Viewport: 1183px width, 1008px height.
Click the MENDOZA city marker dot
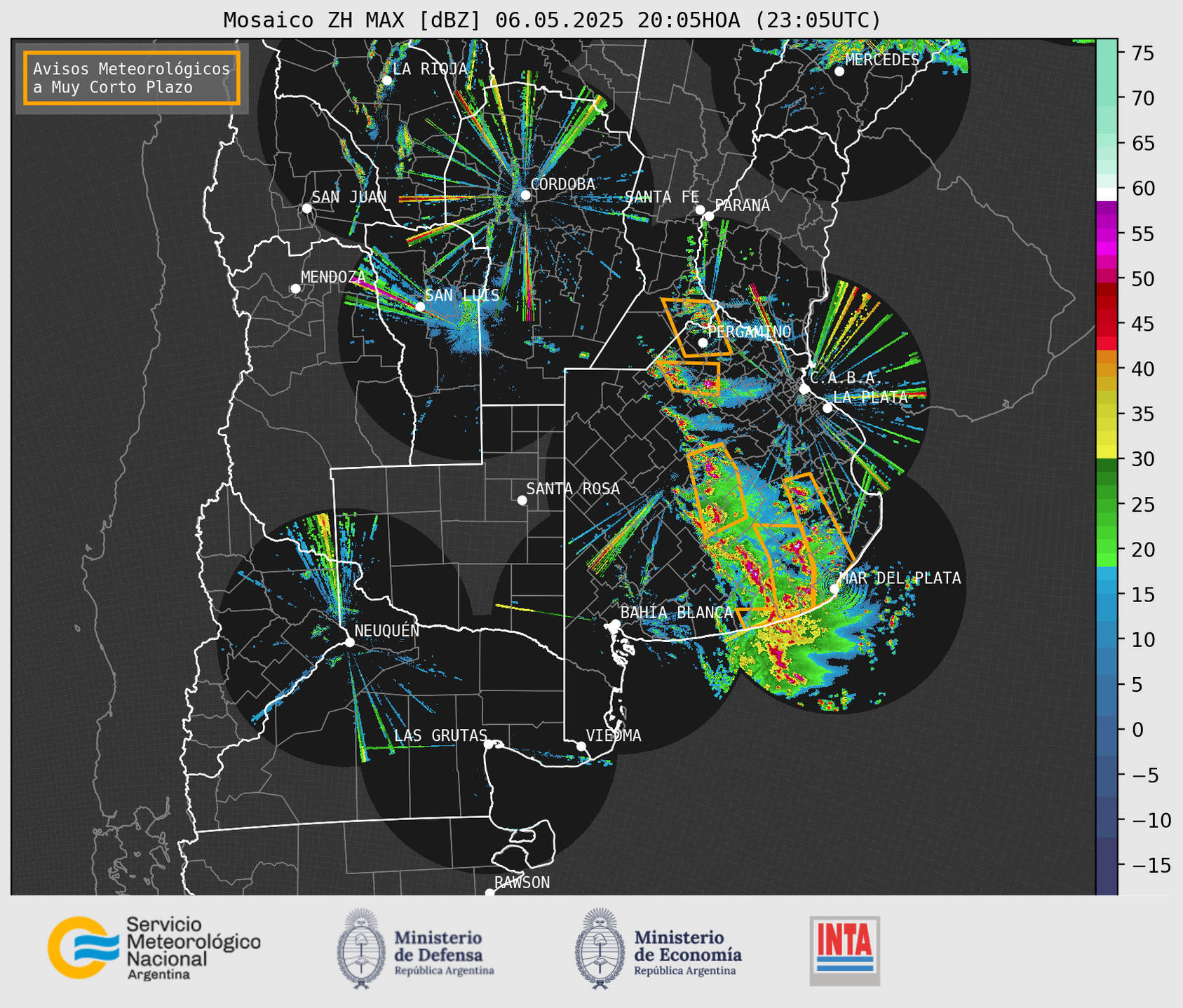[295, 289]
